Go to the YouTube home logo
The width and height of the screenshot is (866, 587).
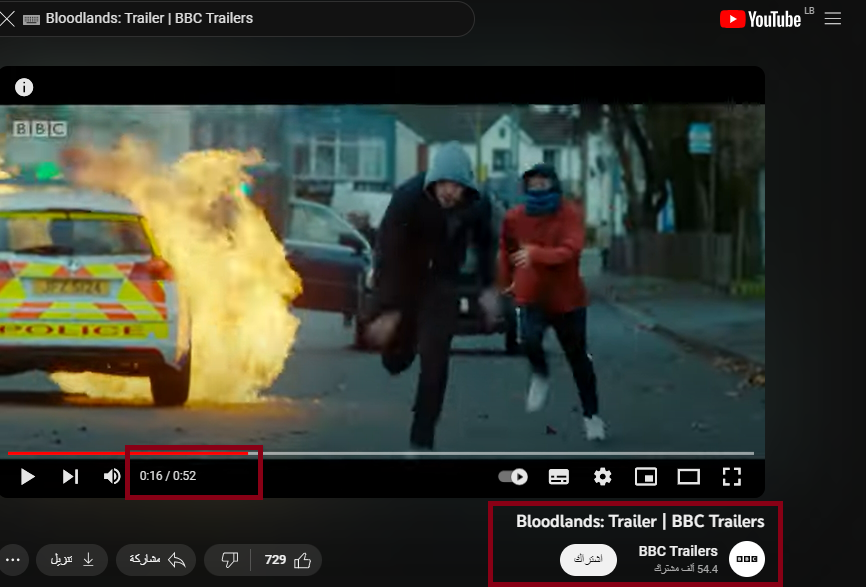coord(761,19)
